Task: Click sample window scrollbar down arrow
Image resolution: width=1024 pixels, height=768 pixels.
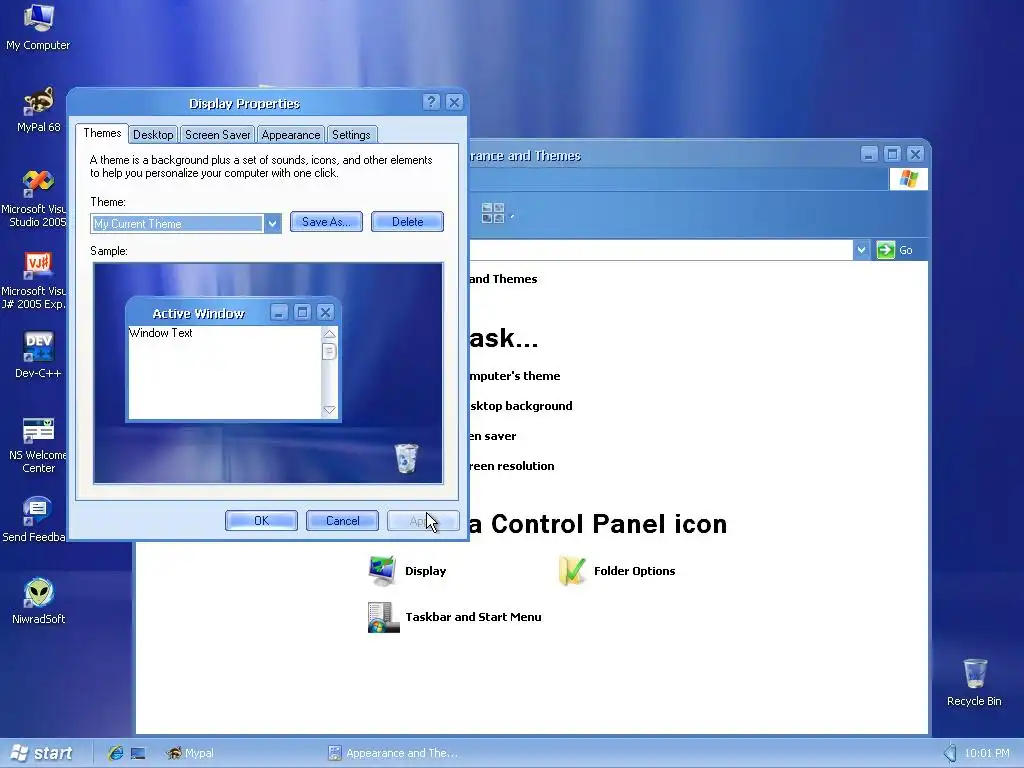Action: (329, 410)
